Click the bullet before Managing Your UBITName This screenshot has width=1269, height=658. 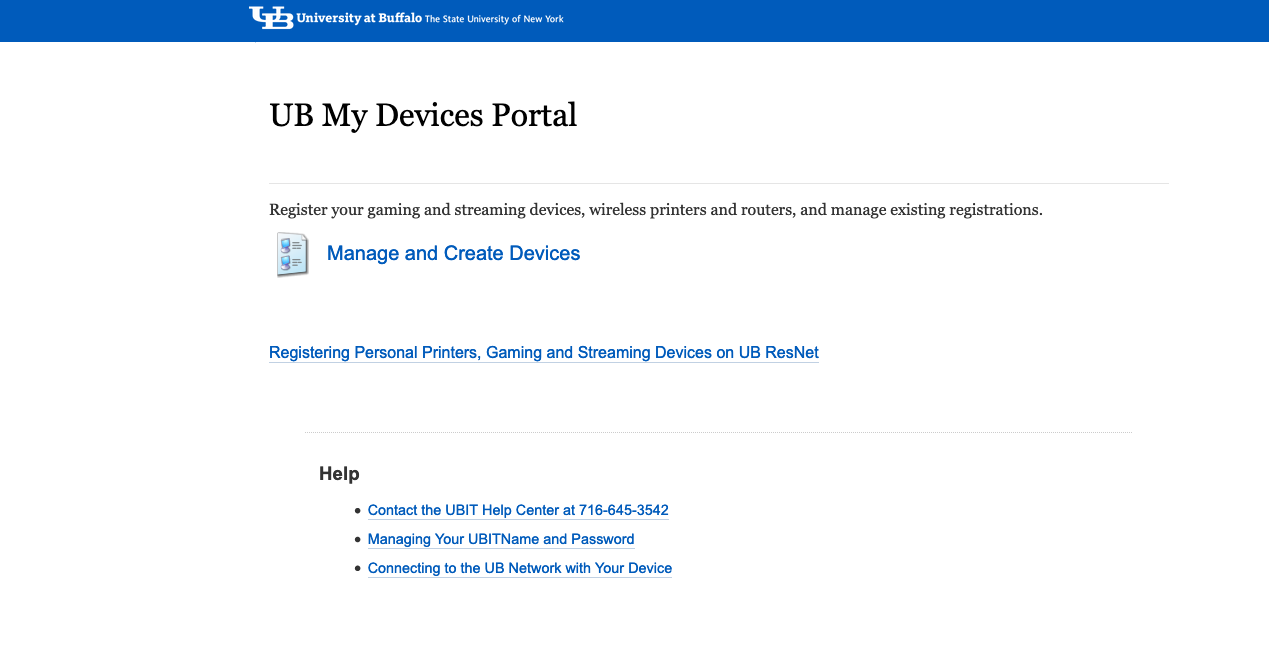358,540
